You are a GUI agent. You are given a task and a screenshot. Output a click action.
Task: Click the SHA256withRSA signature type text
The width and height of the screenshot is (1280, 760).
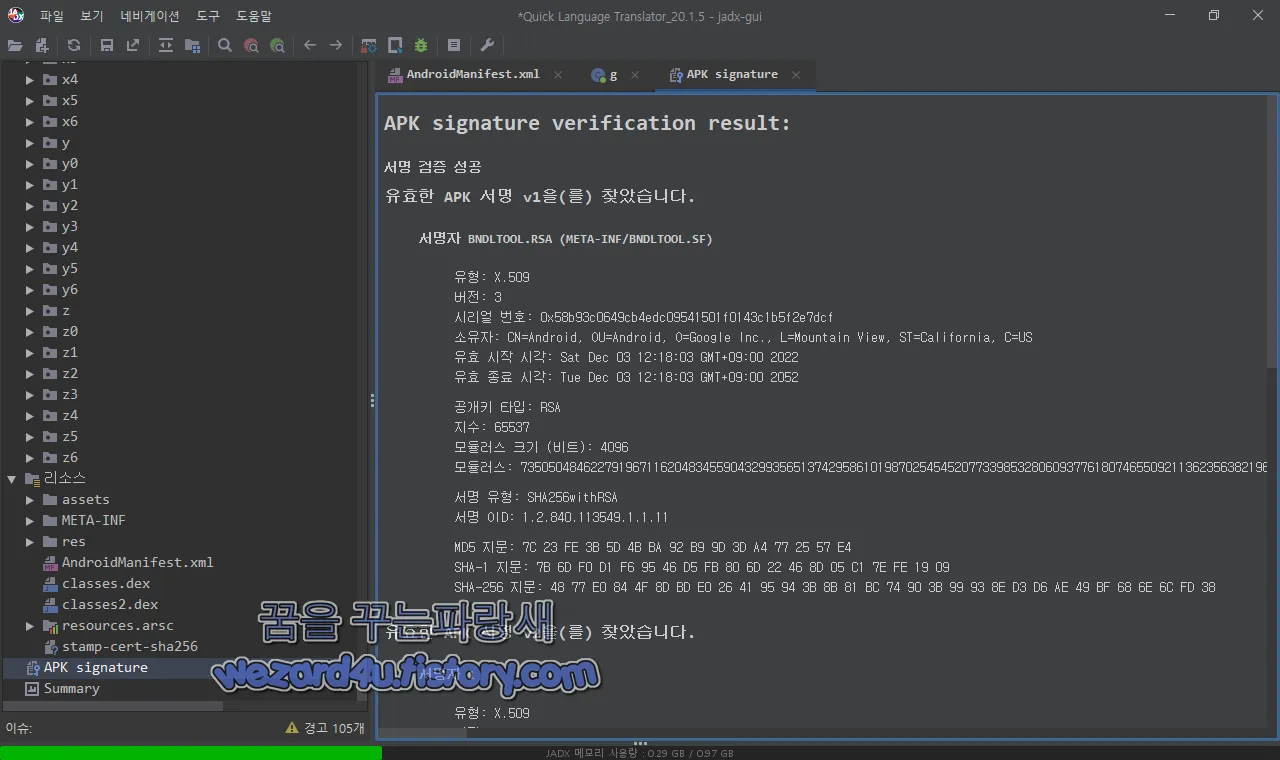[x=572, y=497]
